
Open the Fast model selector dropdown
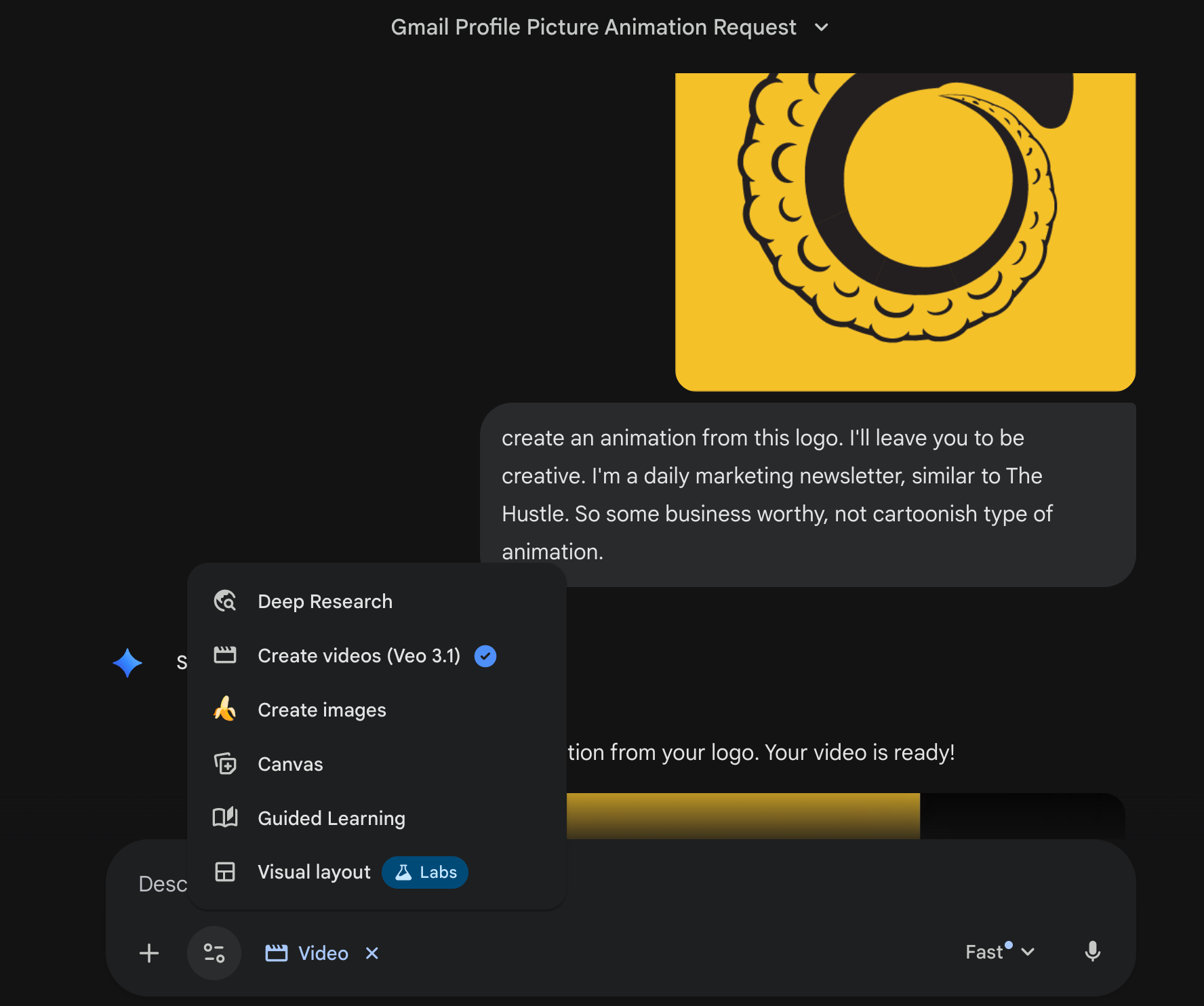pos(1000,952)
